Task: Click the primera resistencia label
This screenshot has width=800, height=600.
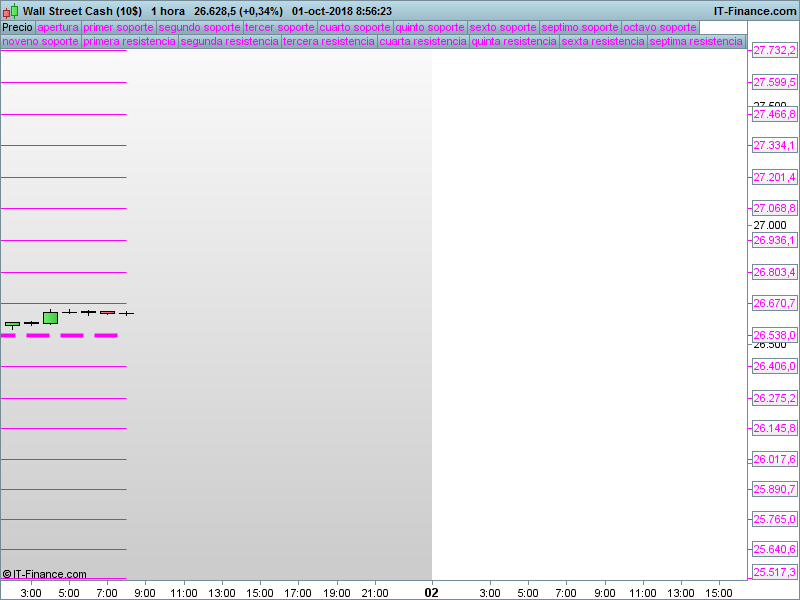Action: tap(129, 41)
